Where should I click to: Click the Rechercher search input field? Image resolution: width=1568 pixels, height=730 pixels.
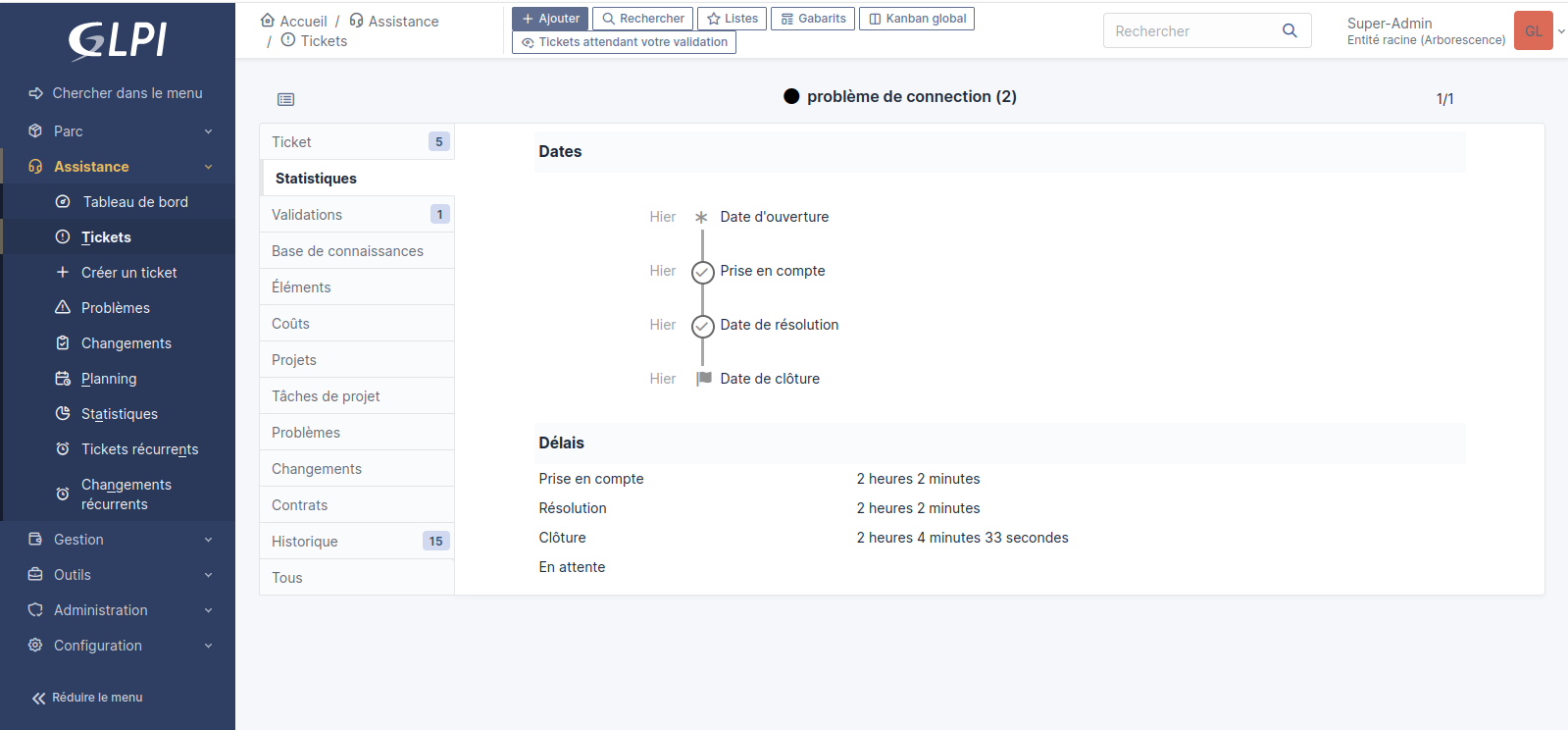[x=1191, y=31]
